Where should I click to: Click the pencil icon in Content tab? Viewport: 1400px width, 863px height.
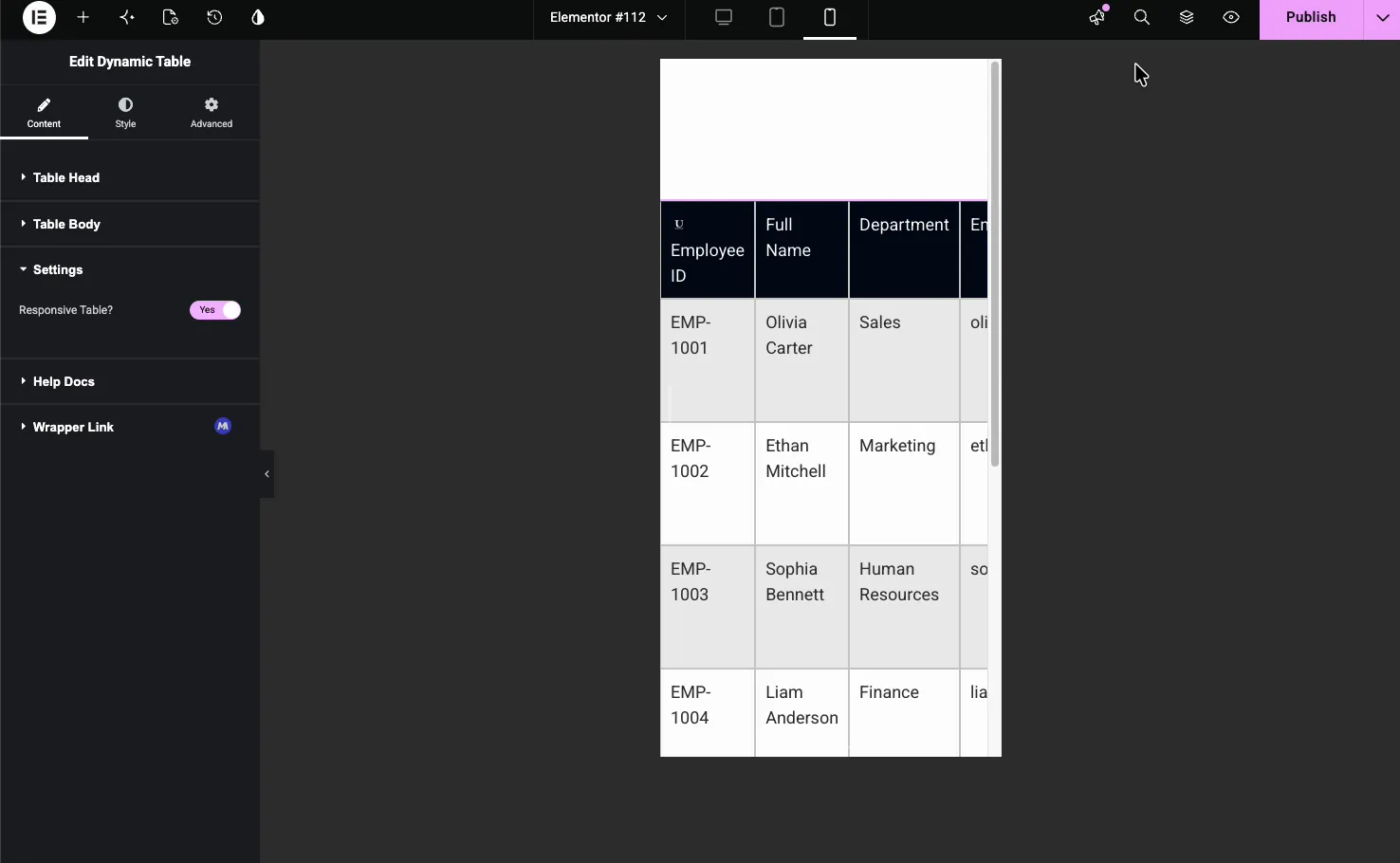coord(44,104)
